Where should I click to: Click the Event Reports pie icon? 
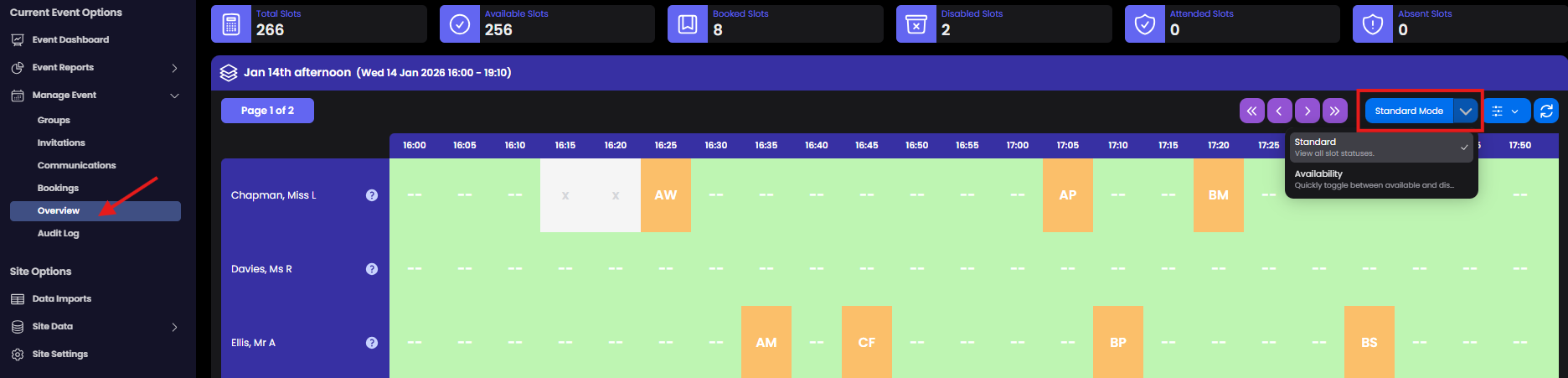18,67
